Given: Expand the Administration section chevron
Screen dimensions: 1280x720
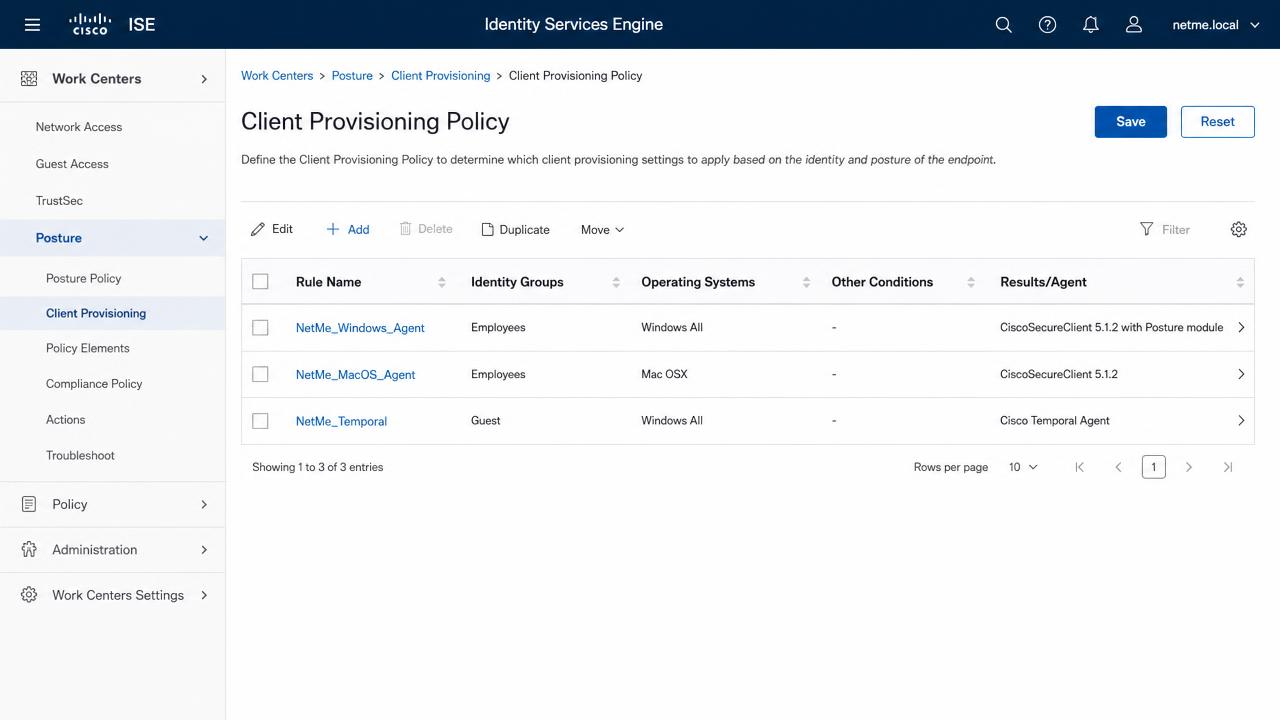Looking at the screenshot, I should 204,549.
